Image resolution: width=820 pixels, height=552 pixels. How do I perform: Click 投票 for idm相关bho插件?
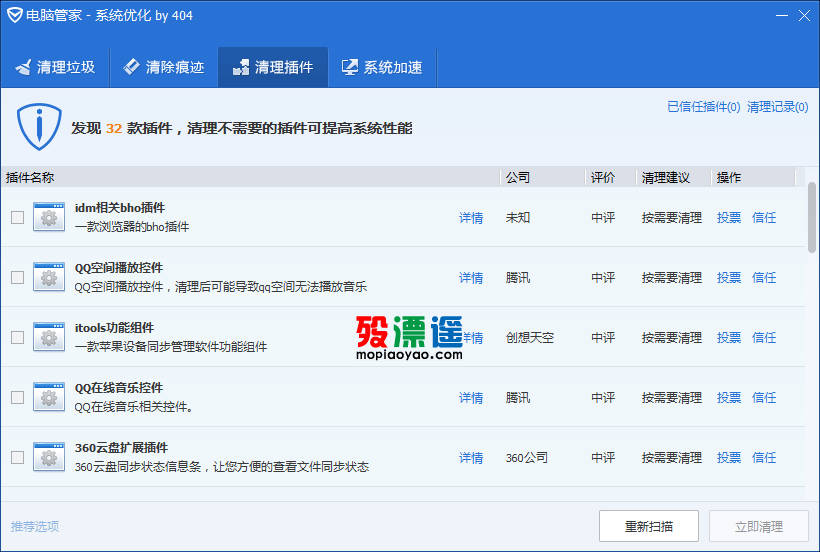pyautogui.click(x=729, y=218)
